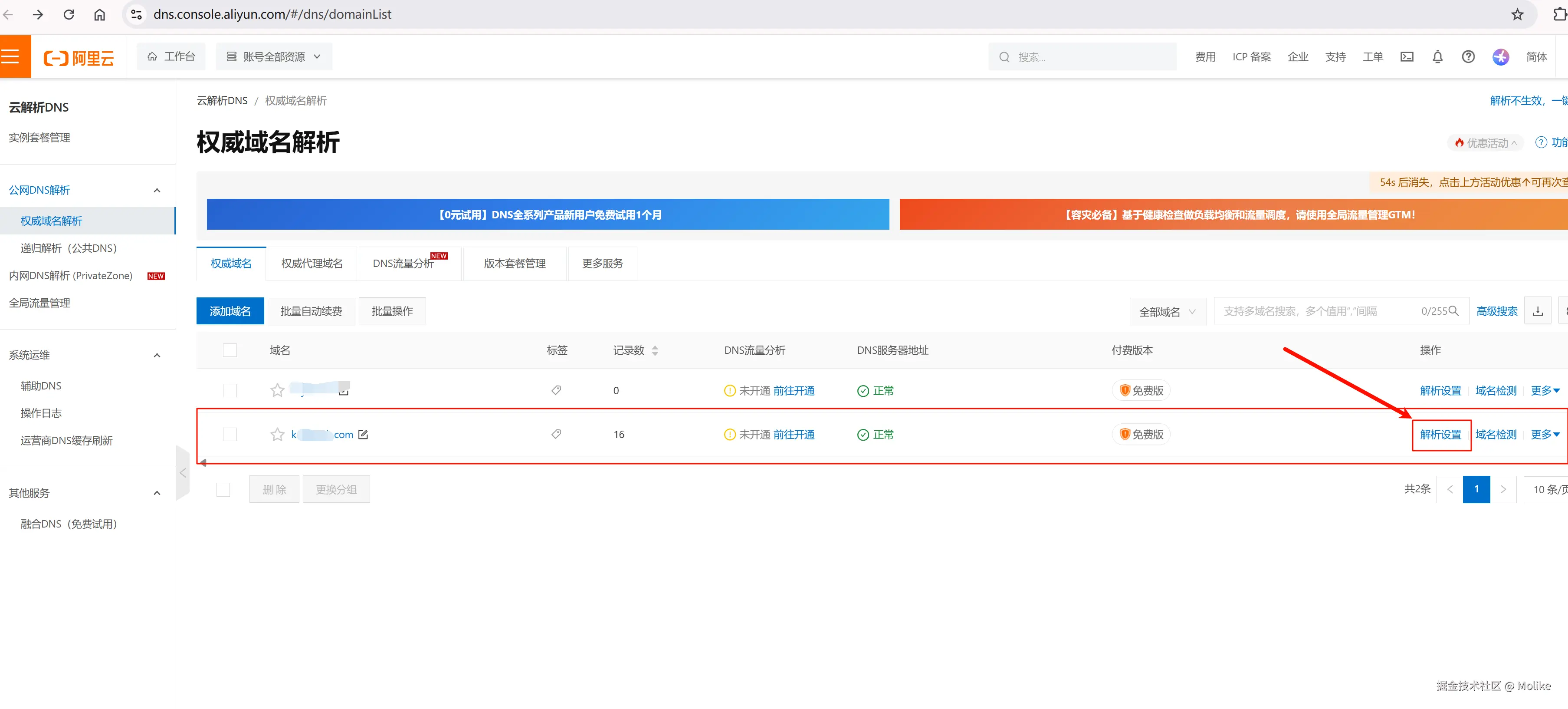Open the 全部域名 filter dropdown

(x=1167, y=311)
